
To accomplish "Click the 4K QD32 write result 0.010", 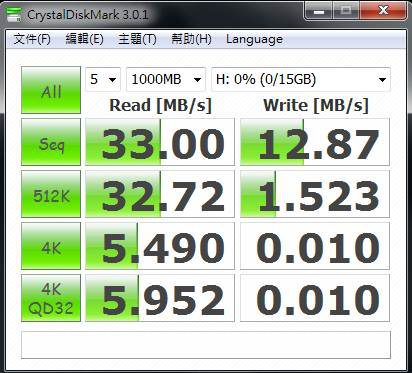I will [x=315, y=298].
